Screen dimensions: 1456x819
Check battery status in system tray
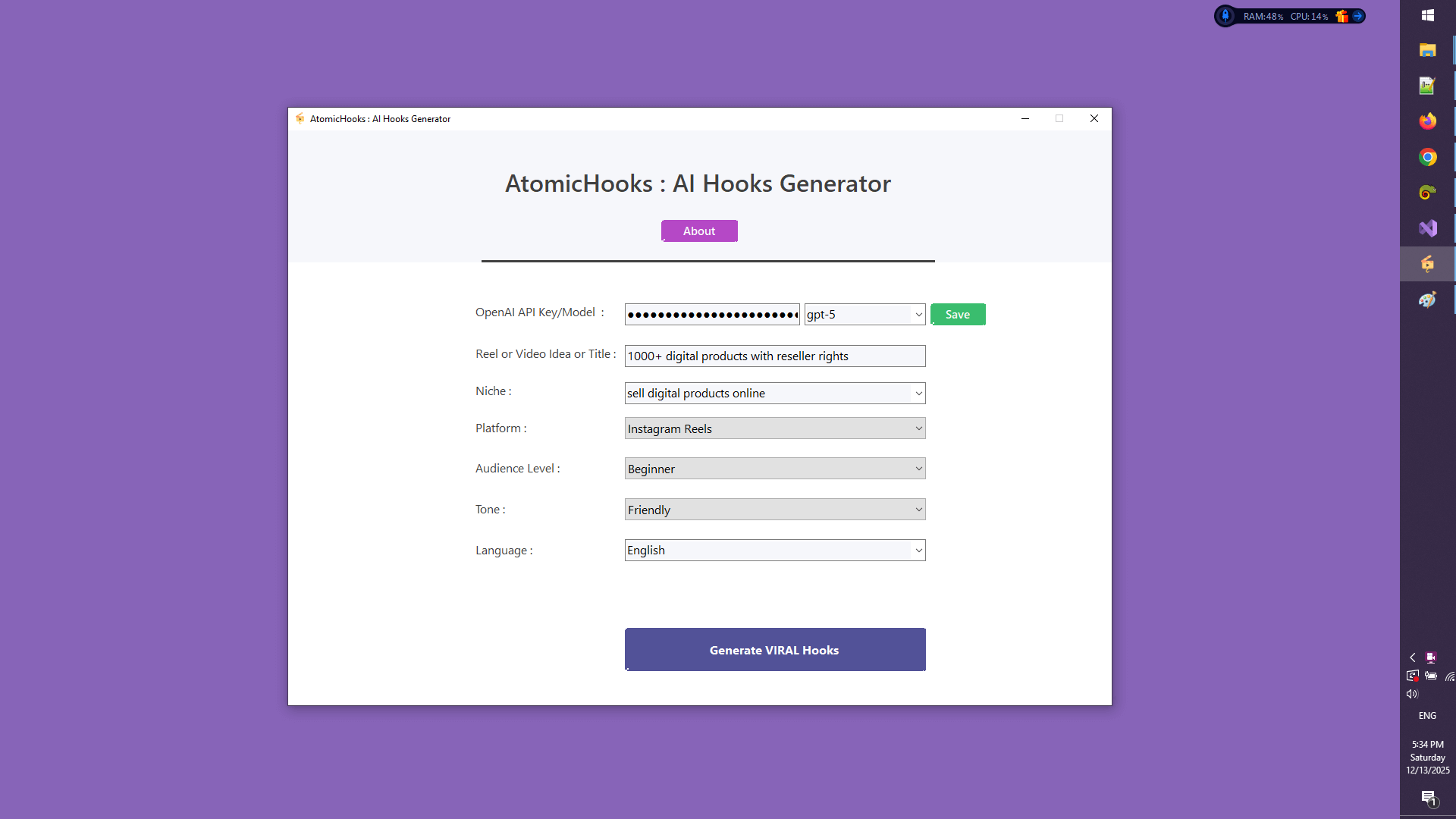point(1431,676)
